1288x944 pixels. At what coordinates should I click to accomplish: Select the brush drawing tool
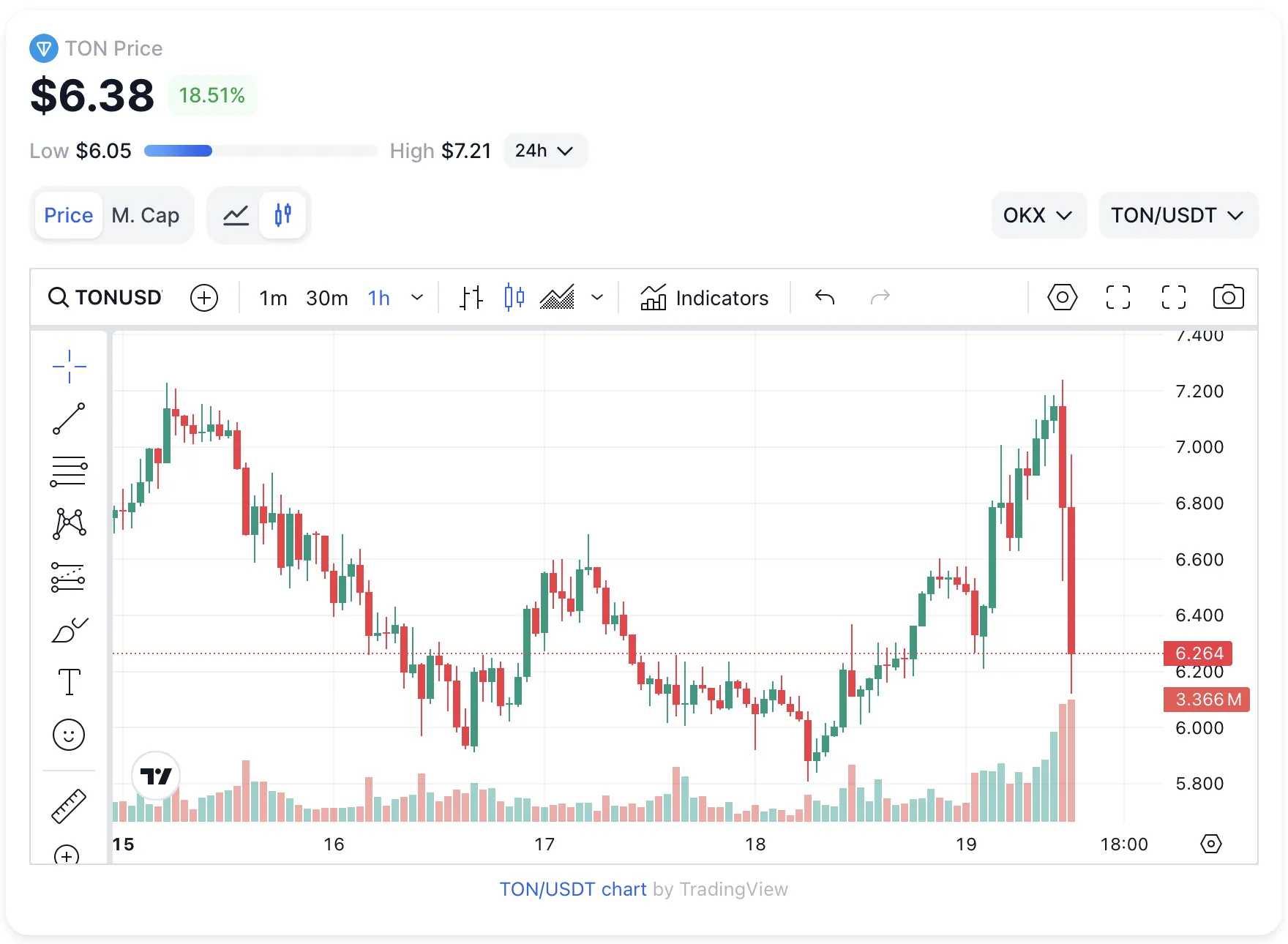[x=70, y=630]
